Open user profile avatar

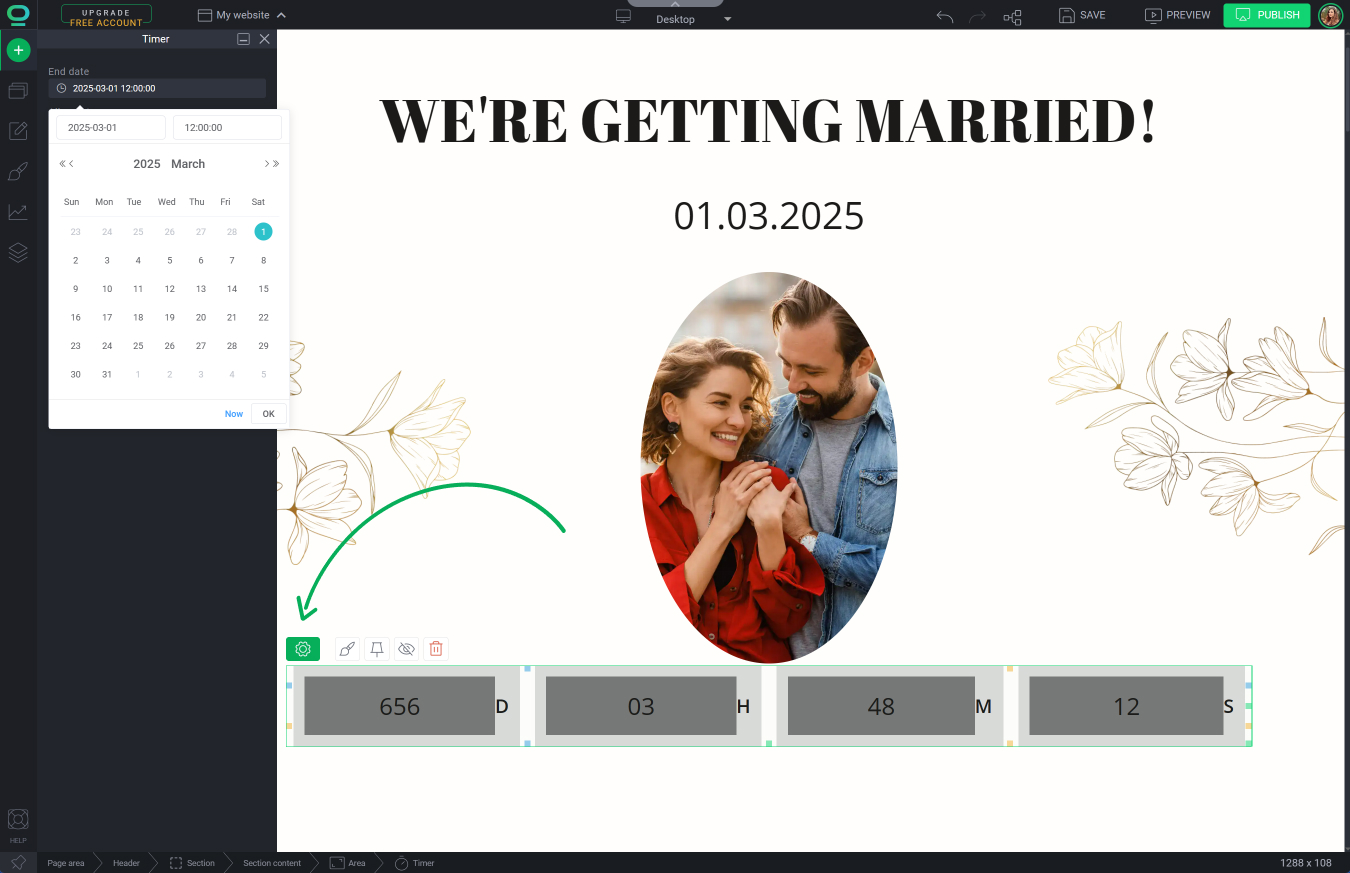[1330, 15]
